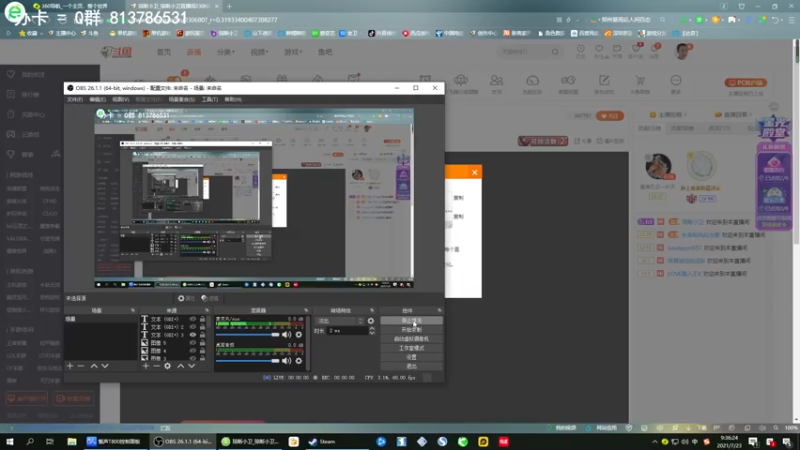Add a new scene with the plus icon
The width and height of the screenshot is (800, 450).
pyautogui.click(x=70, y=366)
